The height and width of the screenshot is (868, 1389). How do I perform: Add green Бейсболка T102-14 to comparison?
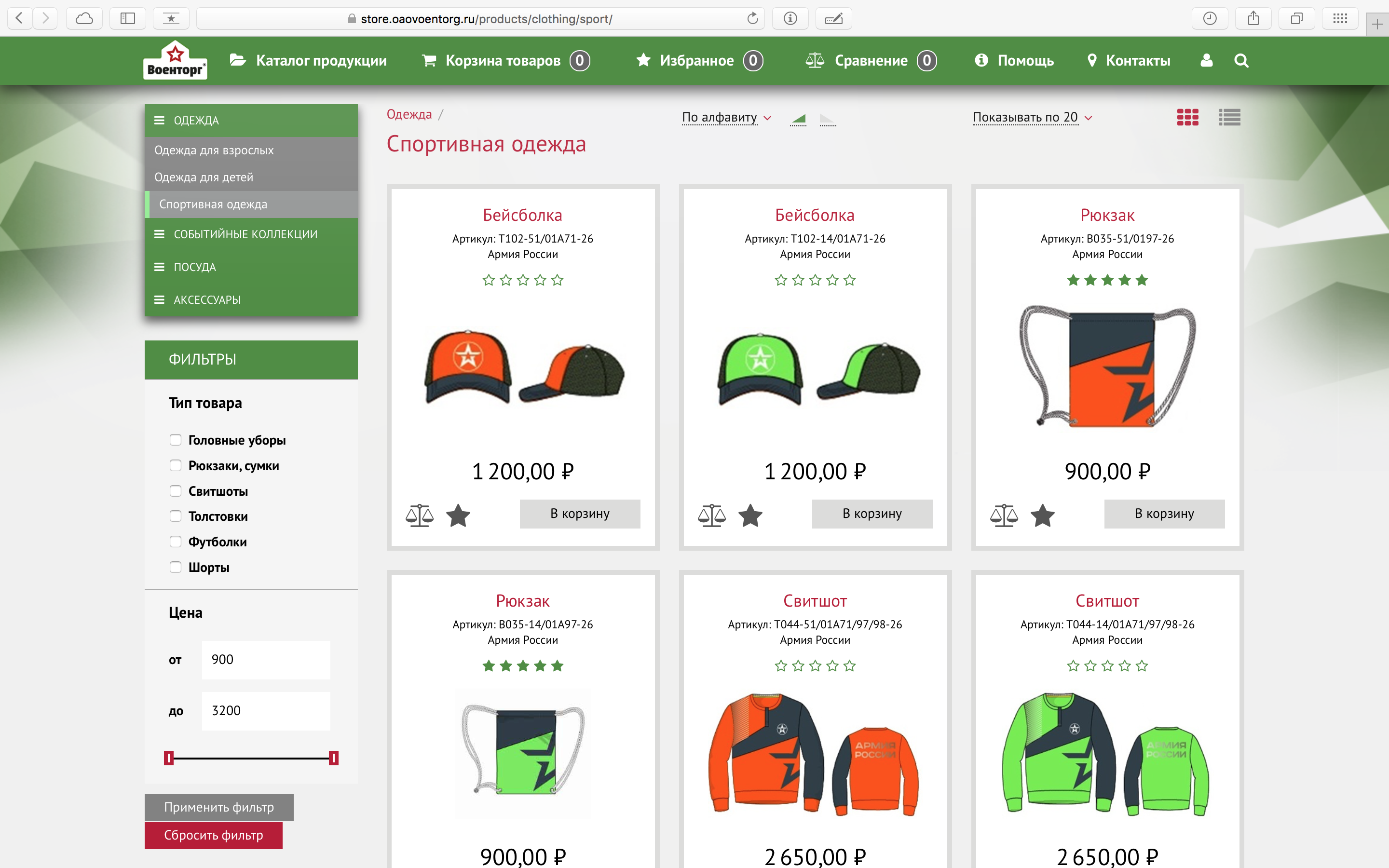coord(712,515)
